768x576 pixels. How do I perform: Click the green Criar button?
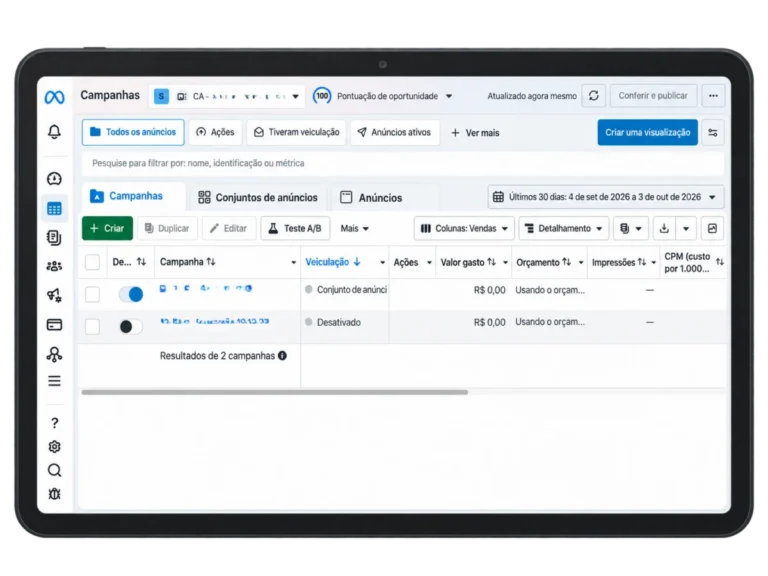click(107, 228)
